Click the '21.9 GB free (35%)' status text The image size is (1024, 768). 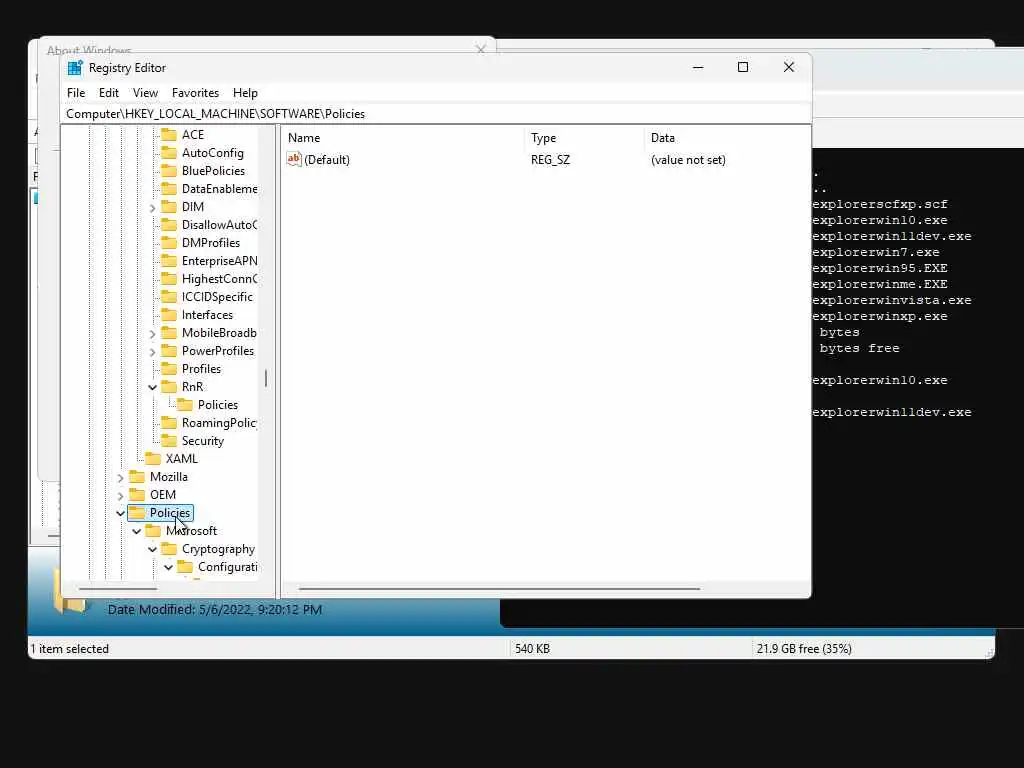(x=804, y=649)
